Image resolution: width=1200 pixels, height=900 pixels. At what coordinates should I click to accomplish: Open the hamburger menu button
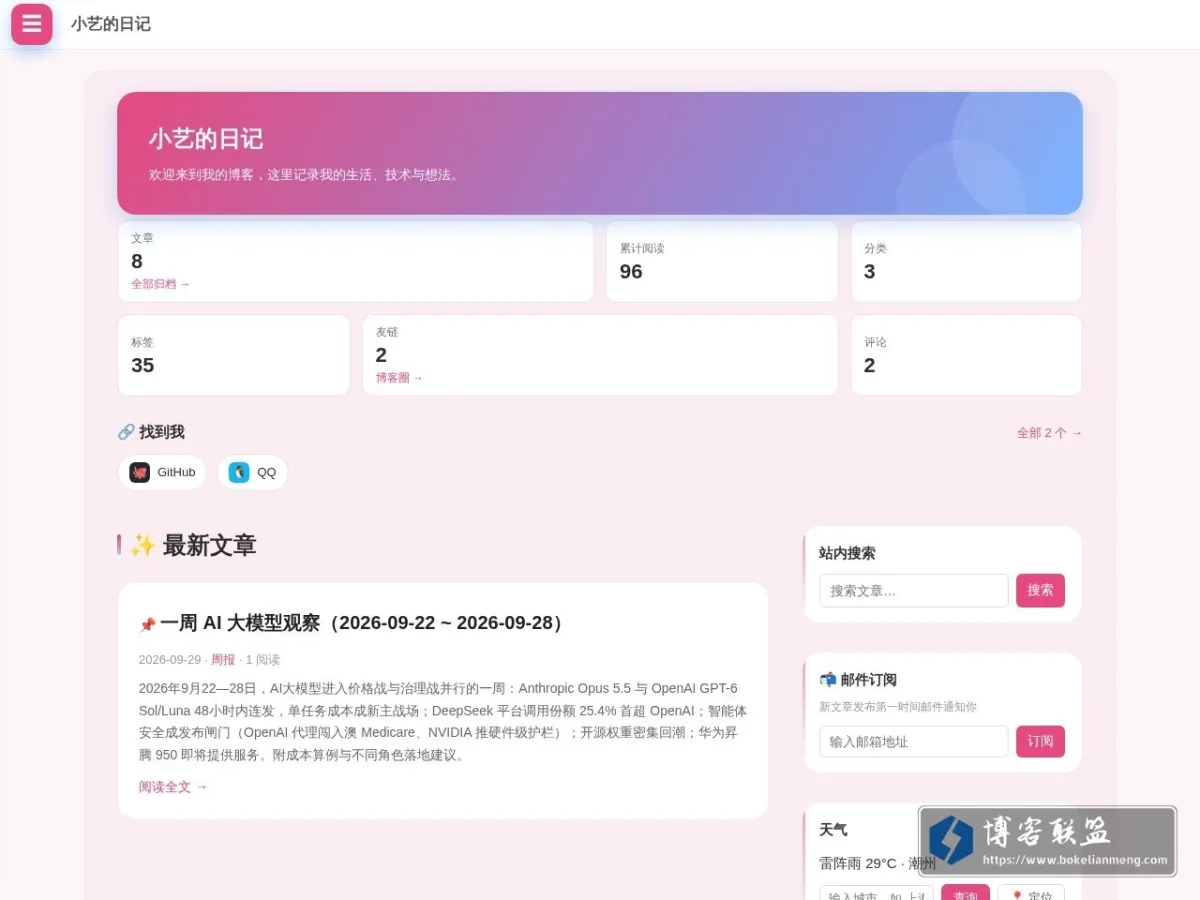[x=32, y=24]
